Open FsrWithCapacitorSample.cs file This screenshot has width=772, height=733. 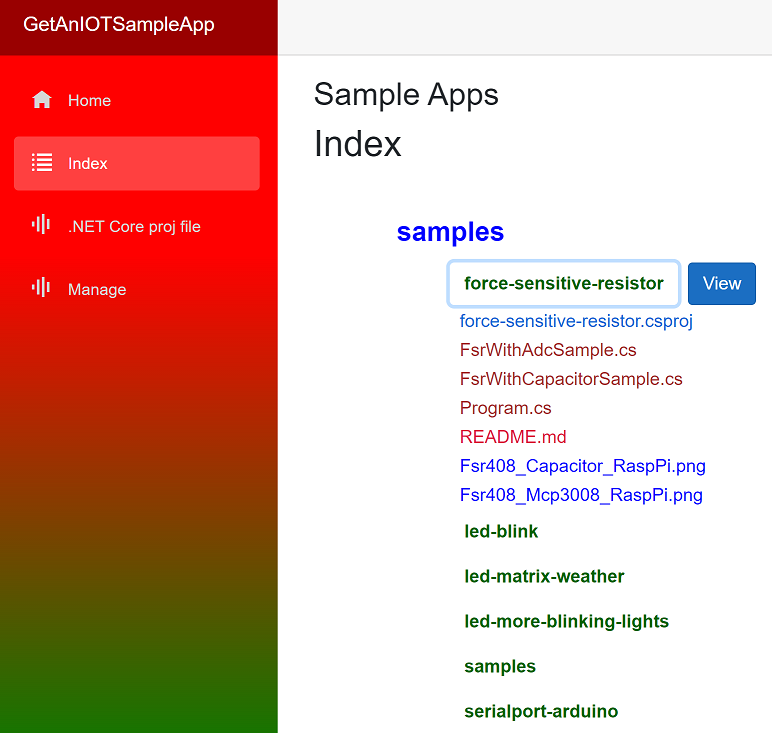pyautogui.click(x=571, y=379)
